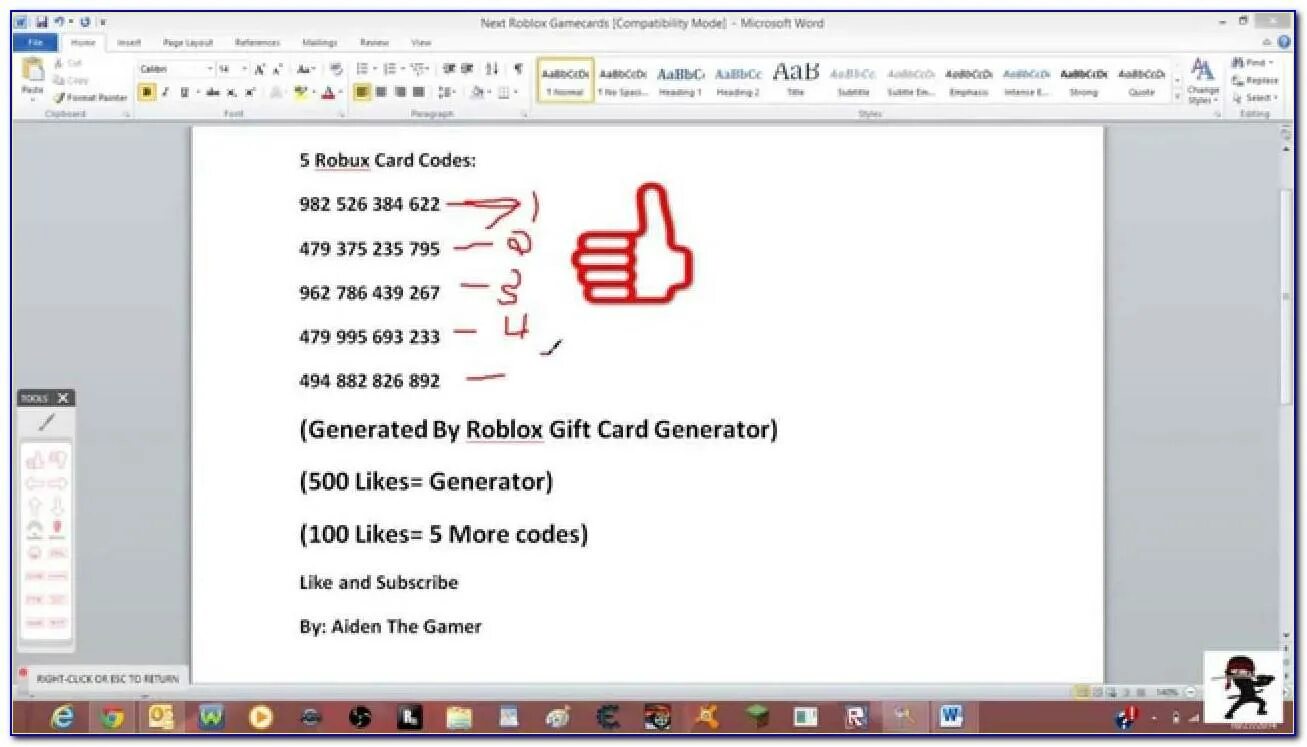Toggle Superscript formatting

249,92
